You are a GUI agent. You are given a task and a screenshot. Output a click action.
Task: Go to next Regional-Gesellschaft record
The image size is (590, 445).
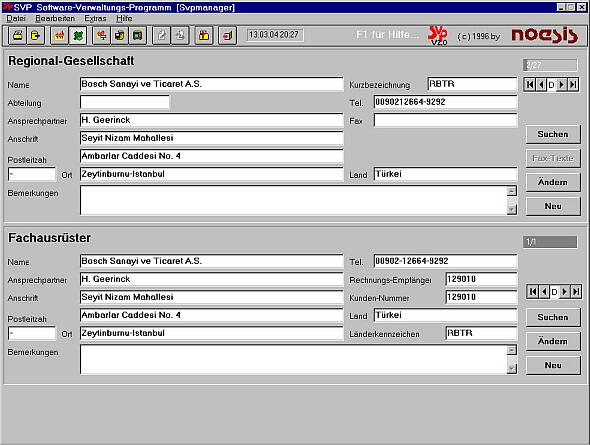562,85
